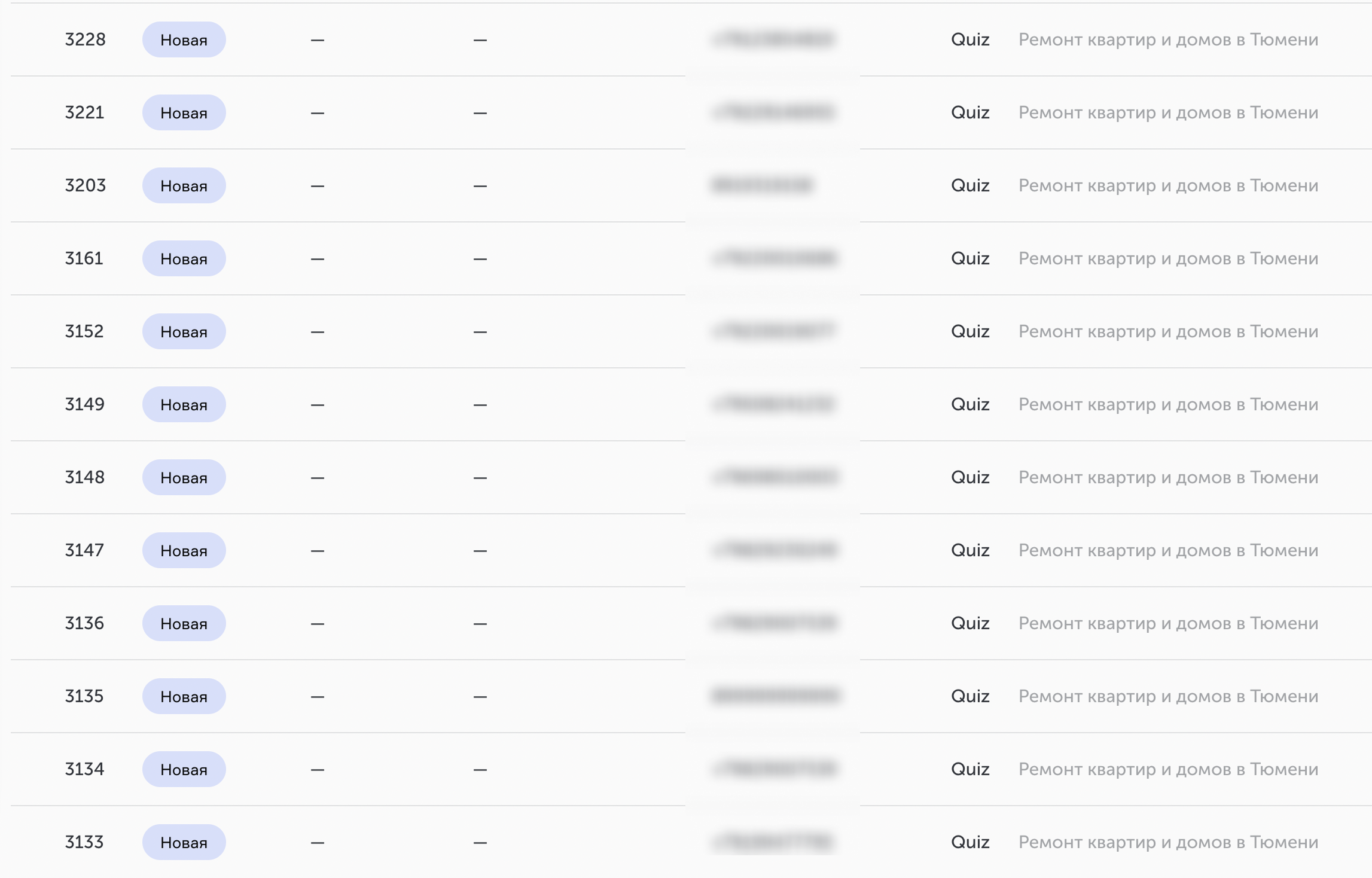Viewport: 1372px width, 878px height.
Task: Click the first dash cell in row 3152
Action: tap(318, 332)
